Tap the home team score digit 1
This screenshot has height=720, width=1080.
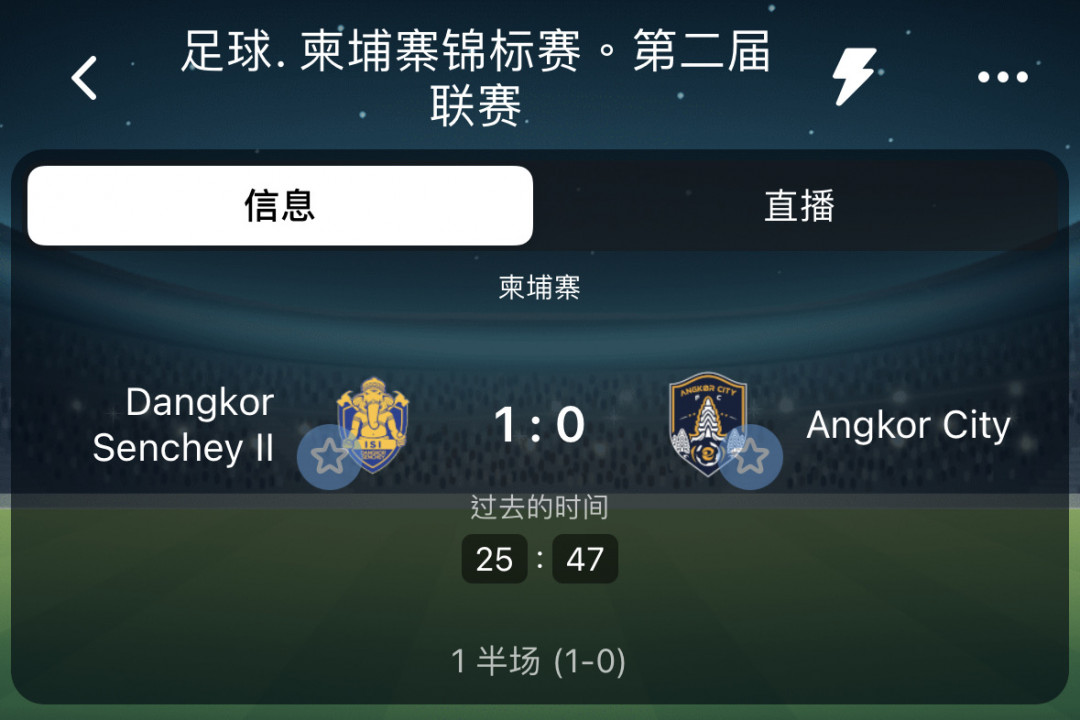pos(504,424)
